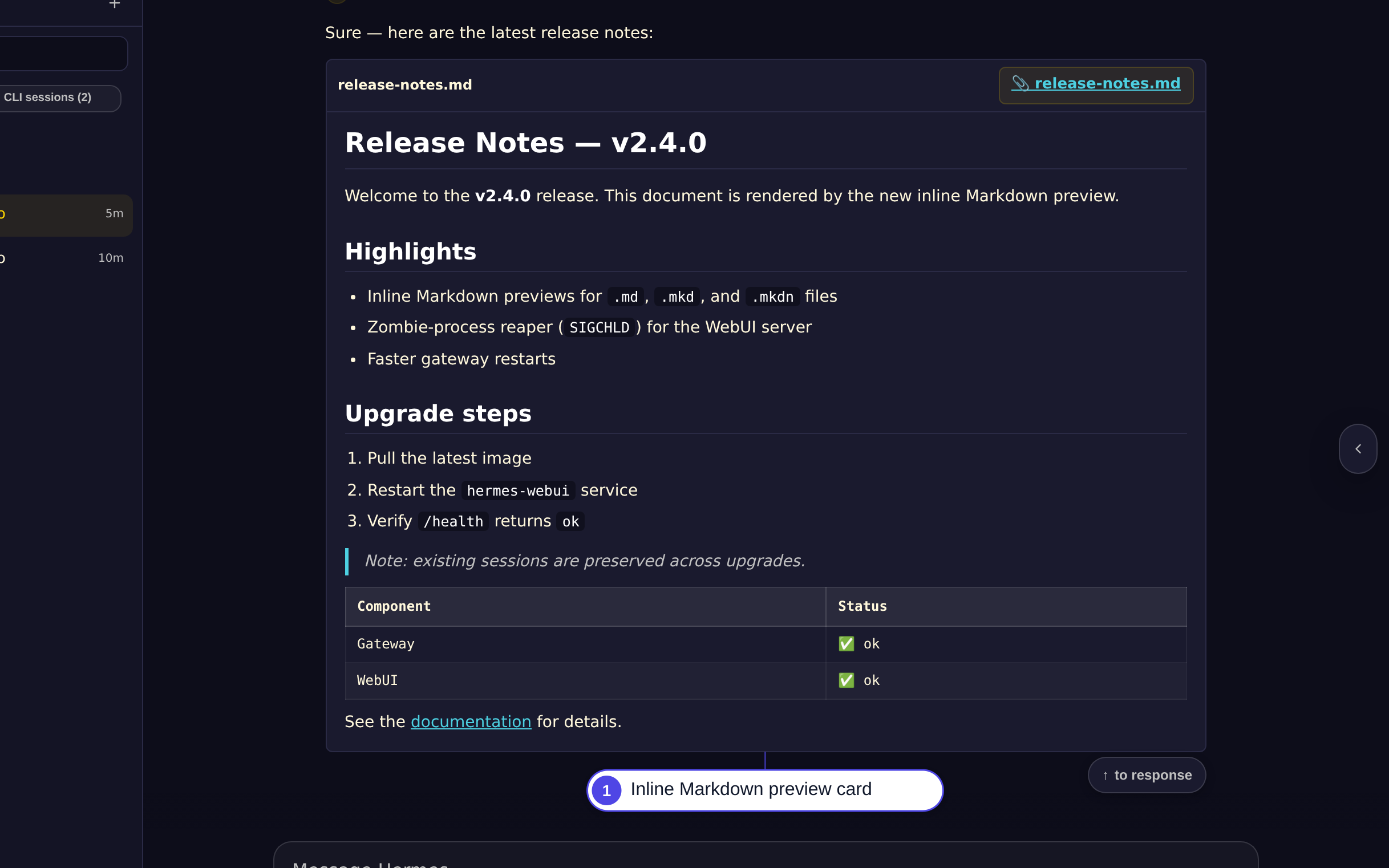Expand the right panel with chevron
The width and height of the screenshot is (1389, 868).
(1358, 449)
